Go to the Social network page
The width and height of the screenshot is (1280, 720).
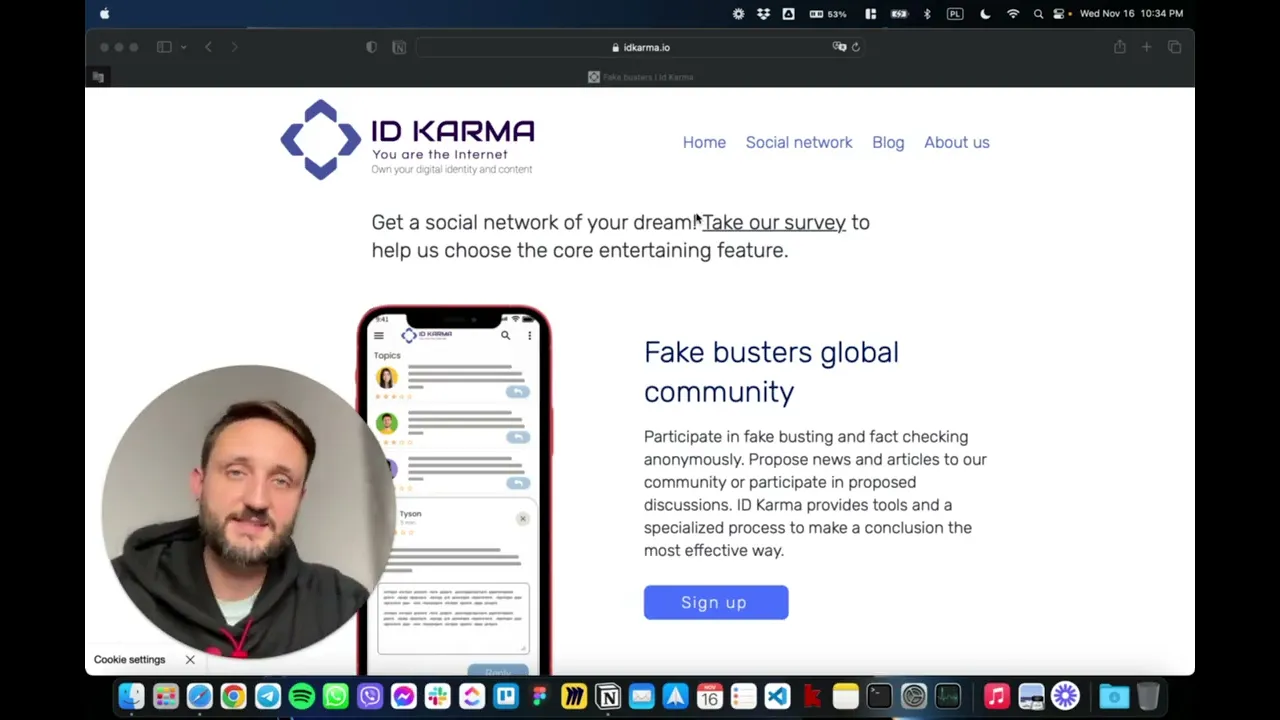(799, 142)
